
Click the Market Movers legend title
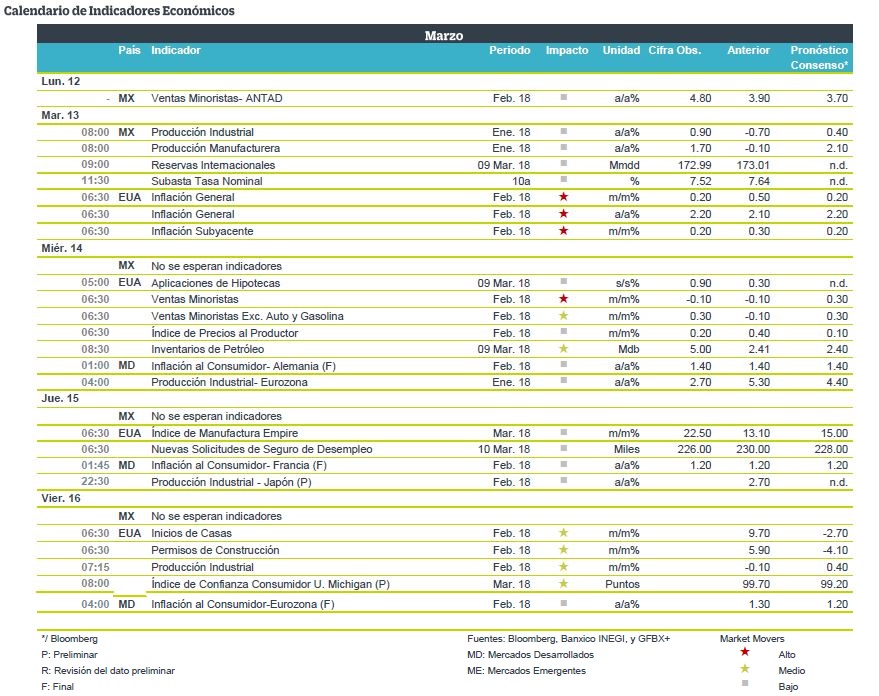coord(752,638)
